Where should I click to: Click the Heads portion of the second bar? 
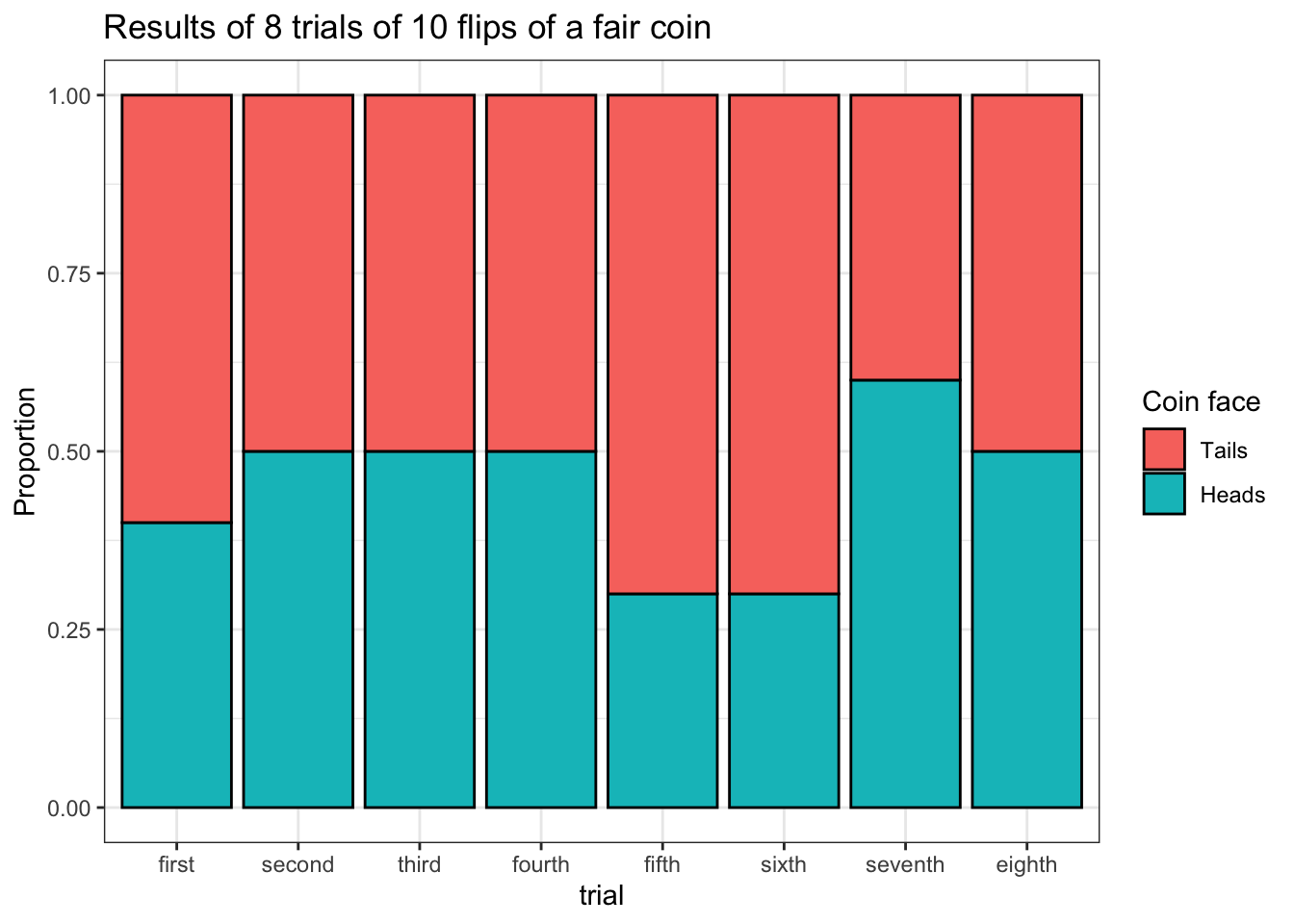298,629
